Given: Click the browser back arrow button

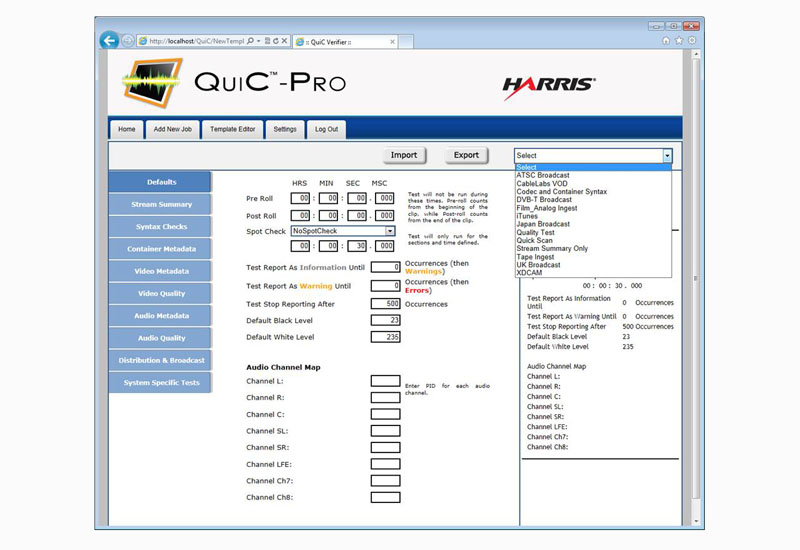Looking at the screenshot, I should click(109, 40).
